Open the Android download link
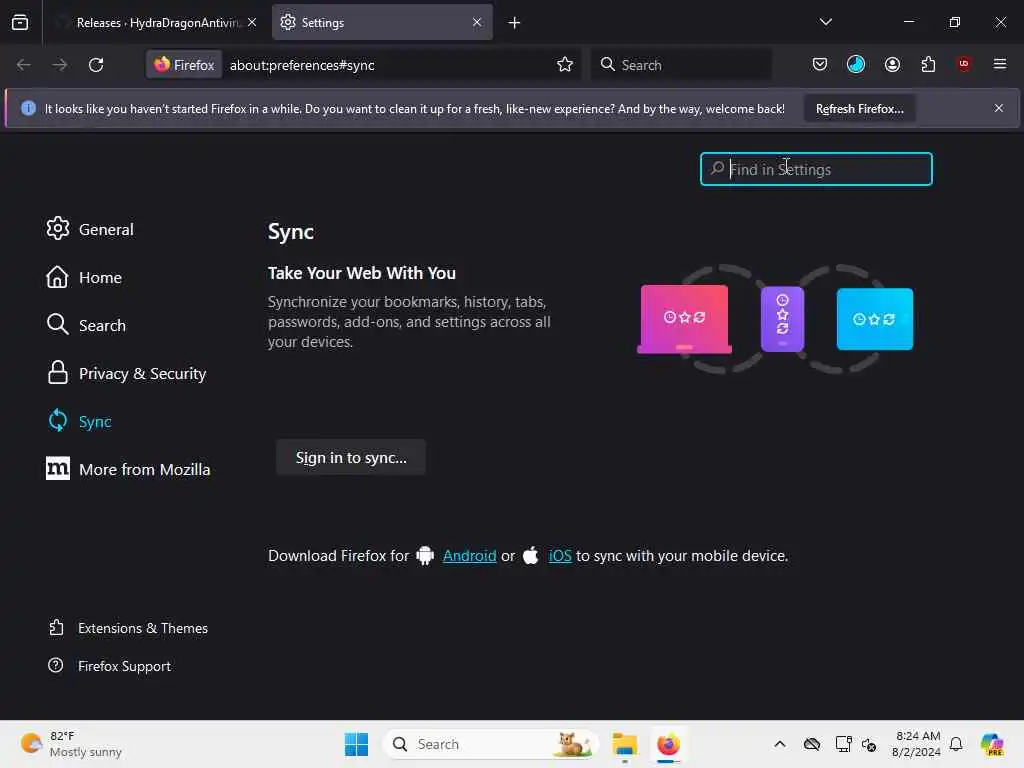1024x768 pixels. [x=470, y=556]
